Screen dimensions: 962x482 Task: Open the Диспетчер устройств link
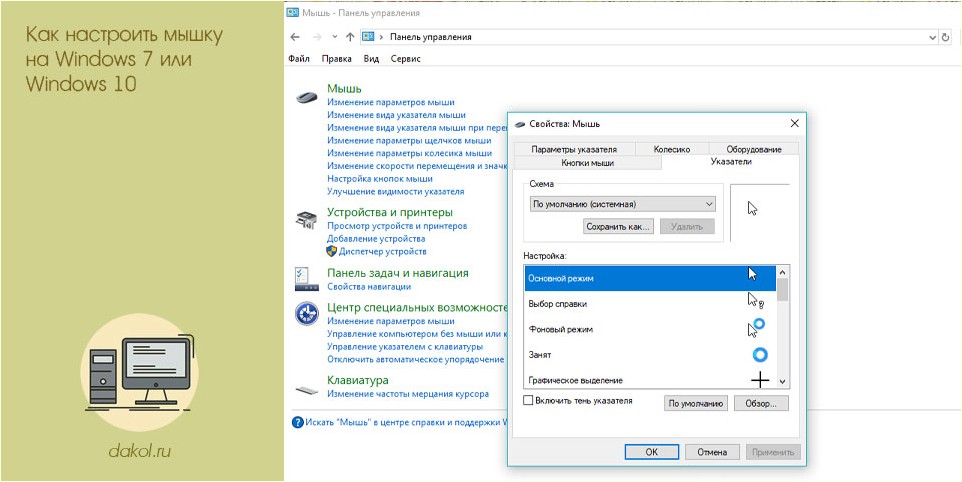click(x=383, y=251)
